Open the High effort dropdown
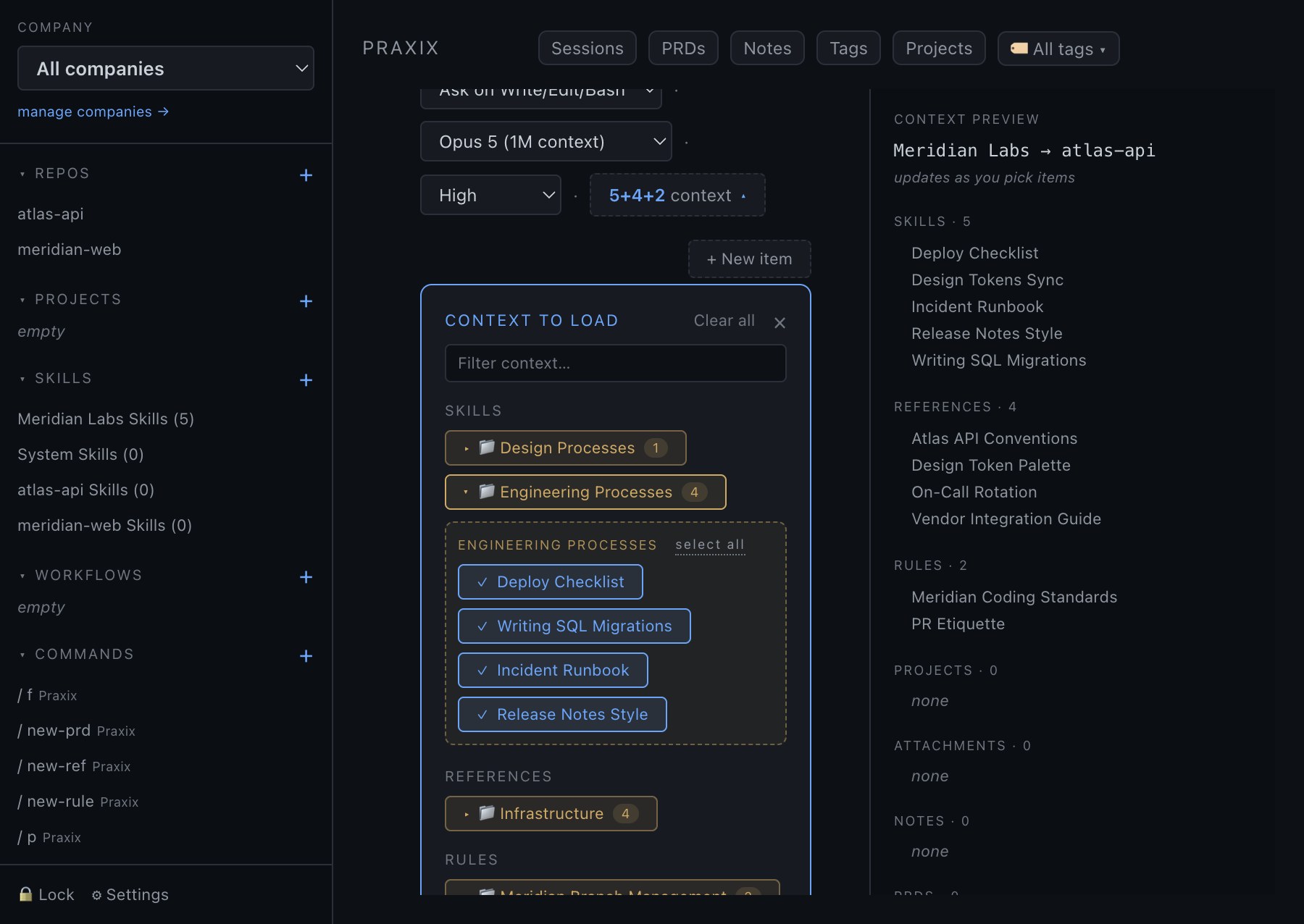Screen dimensions: 1304x924 (x=491, y=196)
